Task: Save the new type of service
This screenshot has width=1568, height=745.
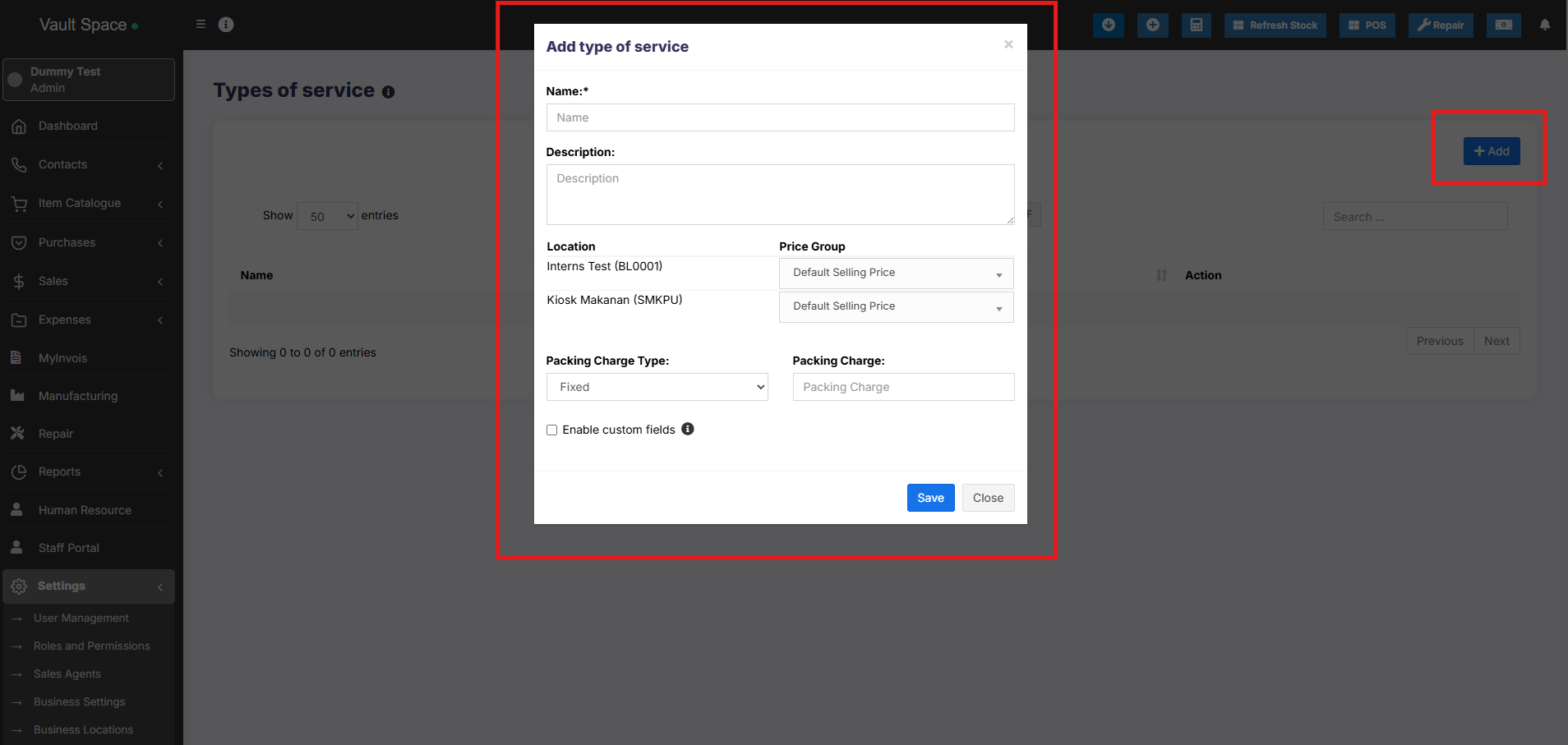Action: coord(930,498)
